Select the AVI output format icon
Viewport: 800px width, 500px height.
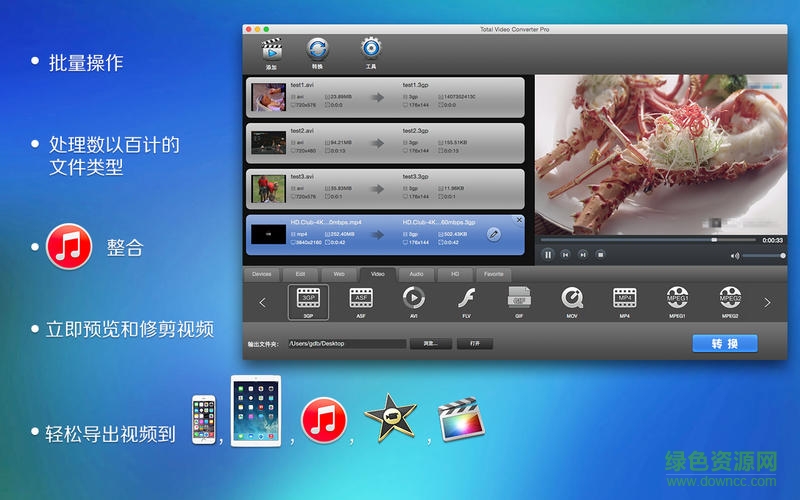tap(413, 298)
